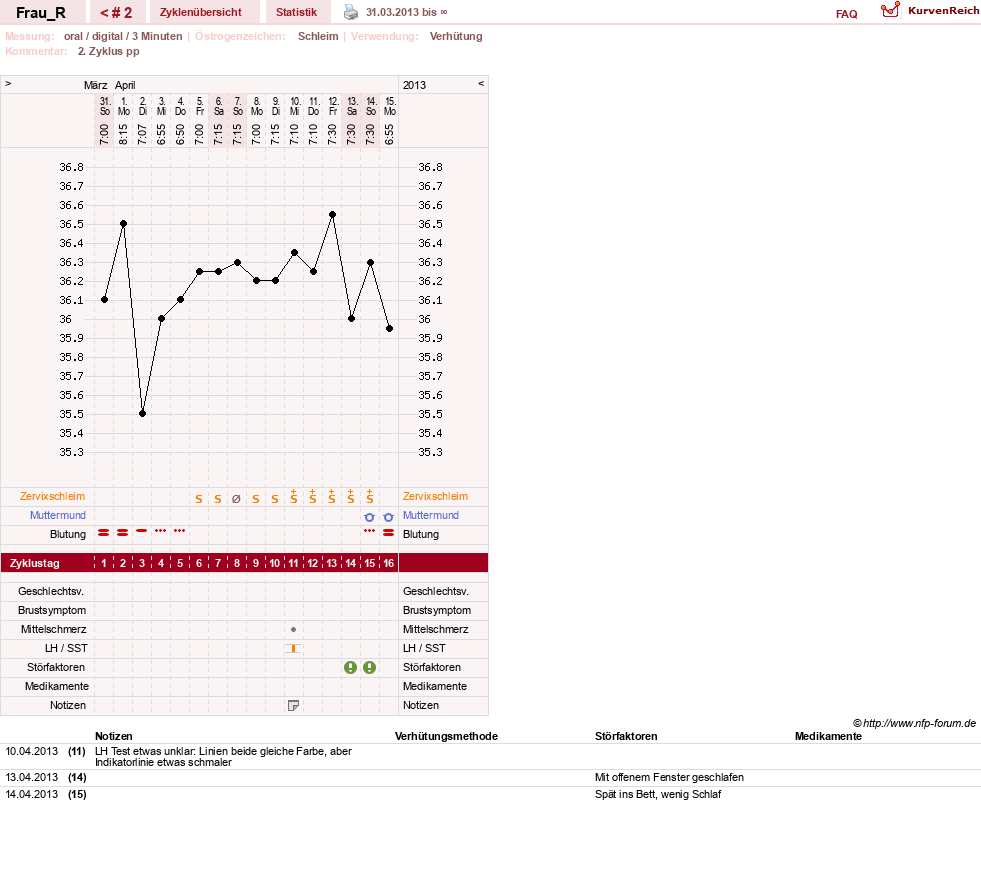Screen dimensions: 981x889
Task: Click the Zervixschleim S+ symbol on day 13
Action: (332, 497)
